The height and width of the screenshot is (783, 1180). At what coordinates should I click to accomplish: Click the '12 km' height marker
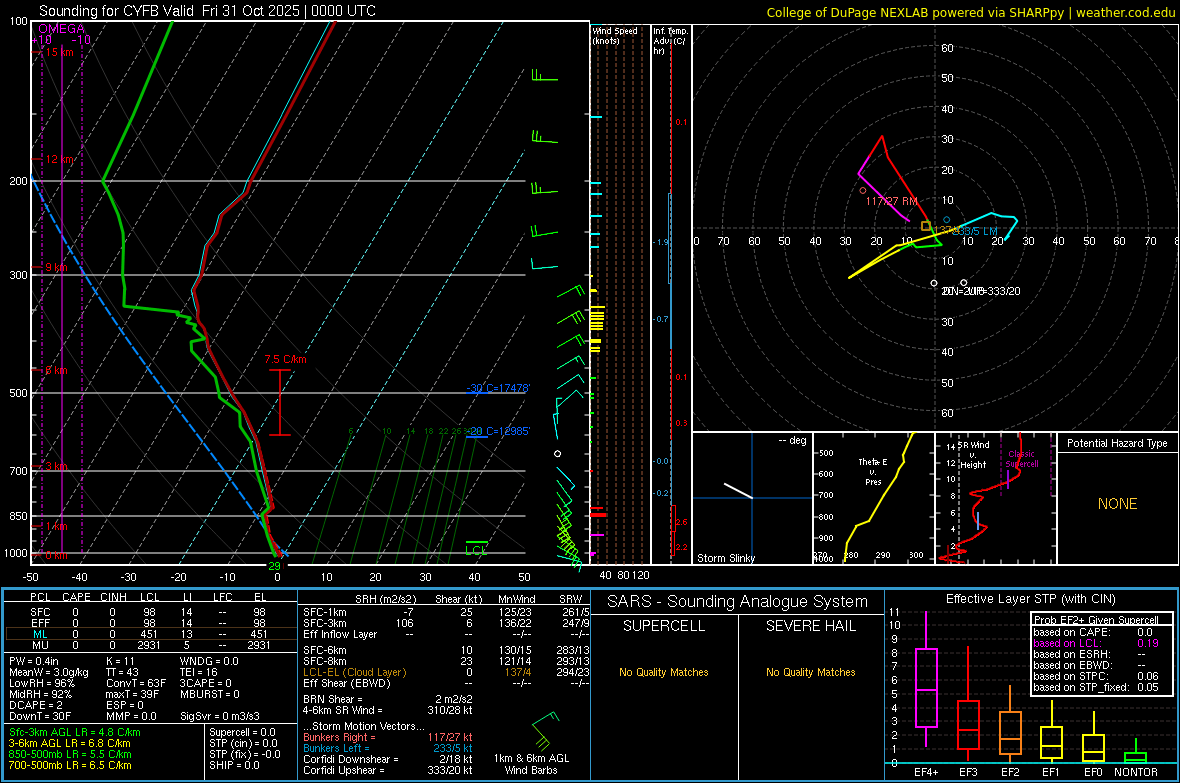pos(59,160)
